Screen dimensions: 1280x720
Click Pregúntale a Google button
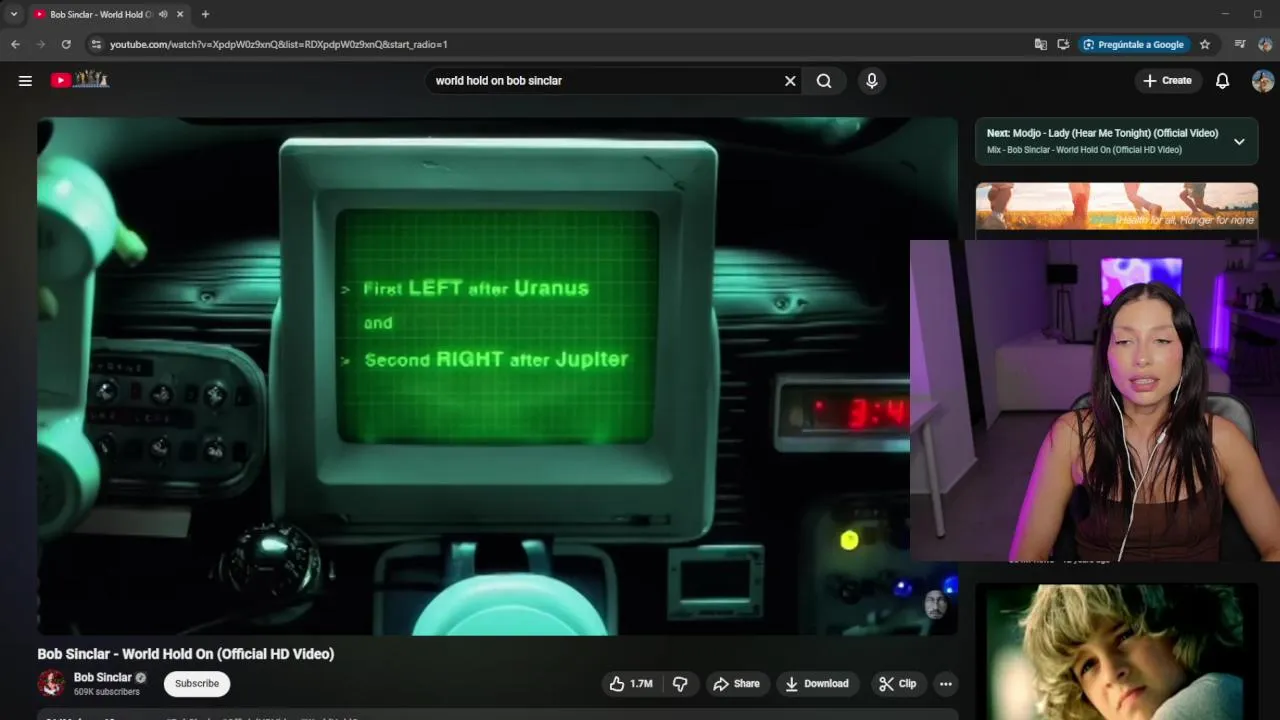click(1134, 44)
